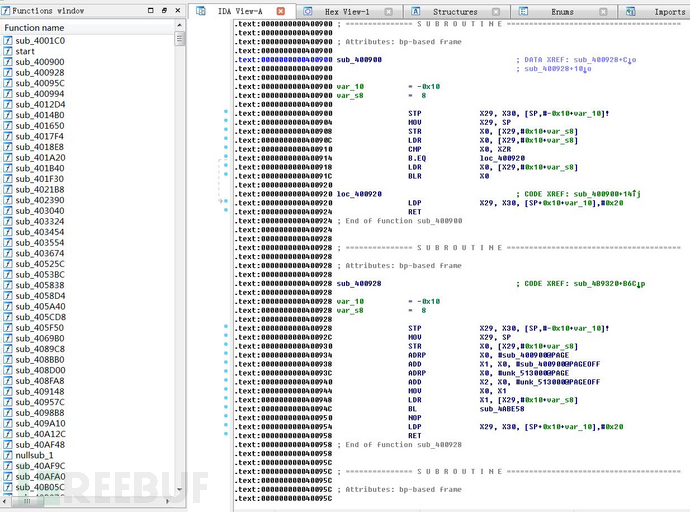
Task: Follow the sub_400928+C data xref
Action: pos(605,59)
